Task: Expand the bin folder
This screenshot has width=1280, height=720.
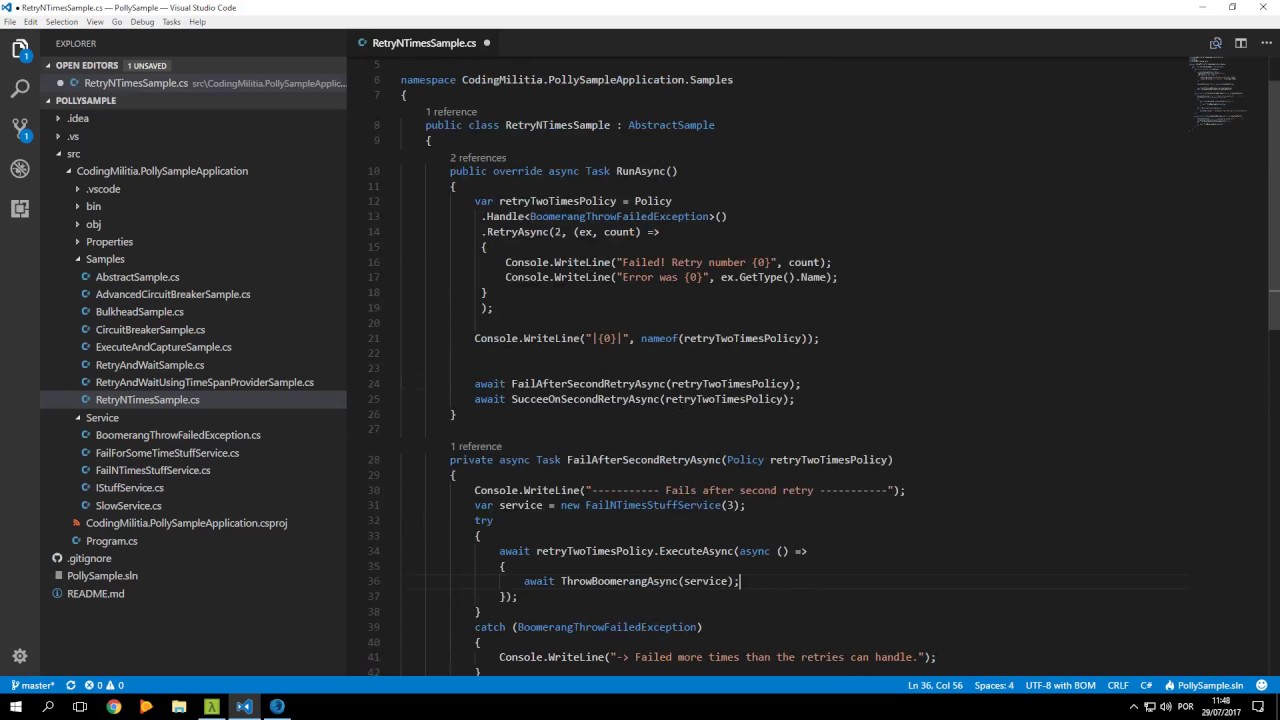Action: (x=93, y=206)
